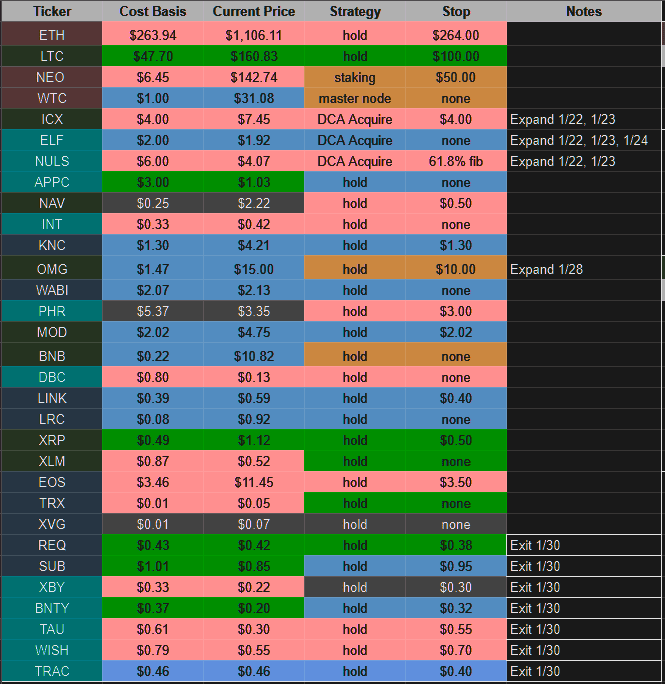This screenshot has width=665, height=684.
Task: Click the MOD stop value $2.02
Action: point(456,332)
